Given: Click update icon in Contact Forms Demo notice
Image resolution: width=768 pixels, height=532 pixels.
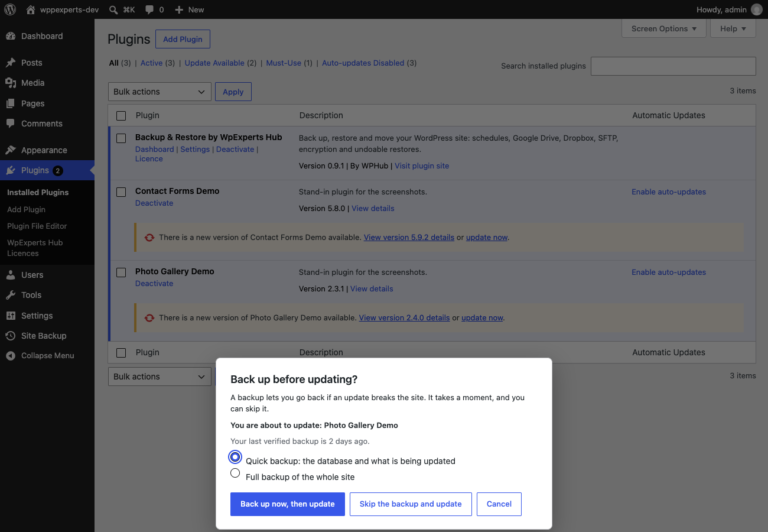Looking at the screenshot, I should 149,238.
